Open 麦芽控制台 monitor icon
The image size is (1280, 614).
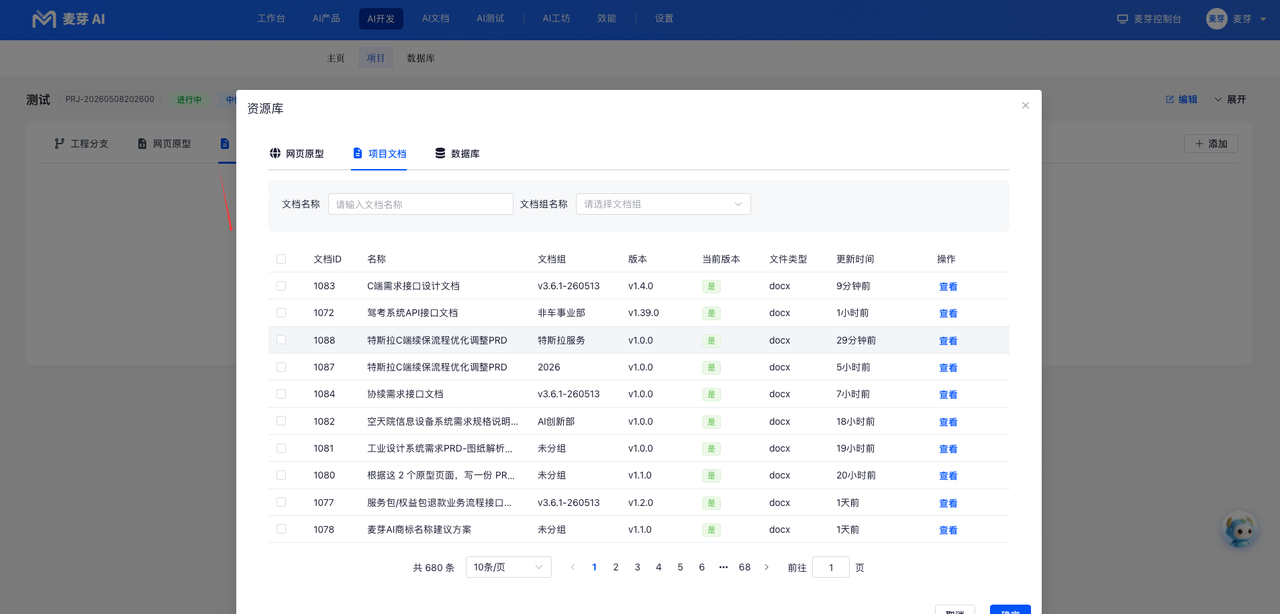pos(1123,19)
